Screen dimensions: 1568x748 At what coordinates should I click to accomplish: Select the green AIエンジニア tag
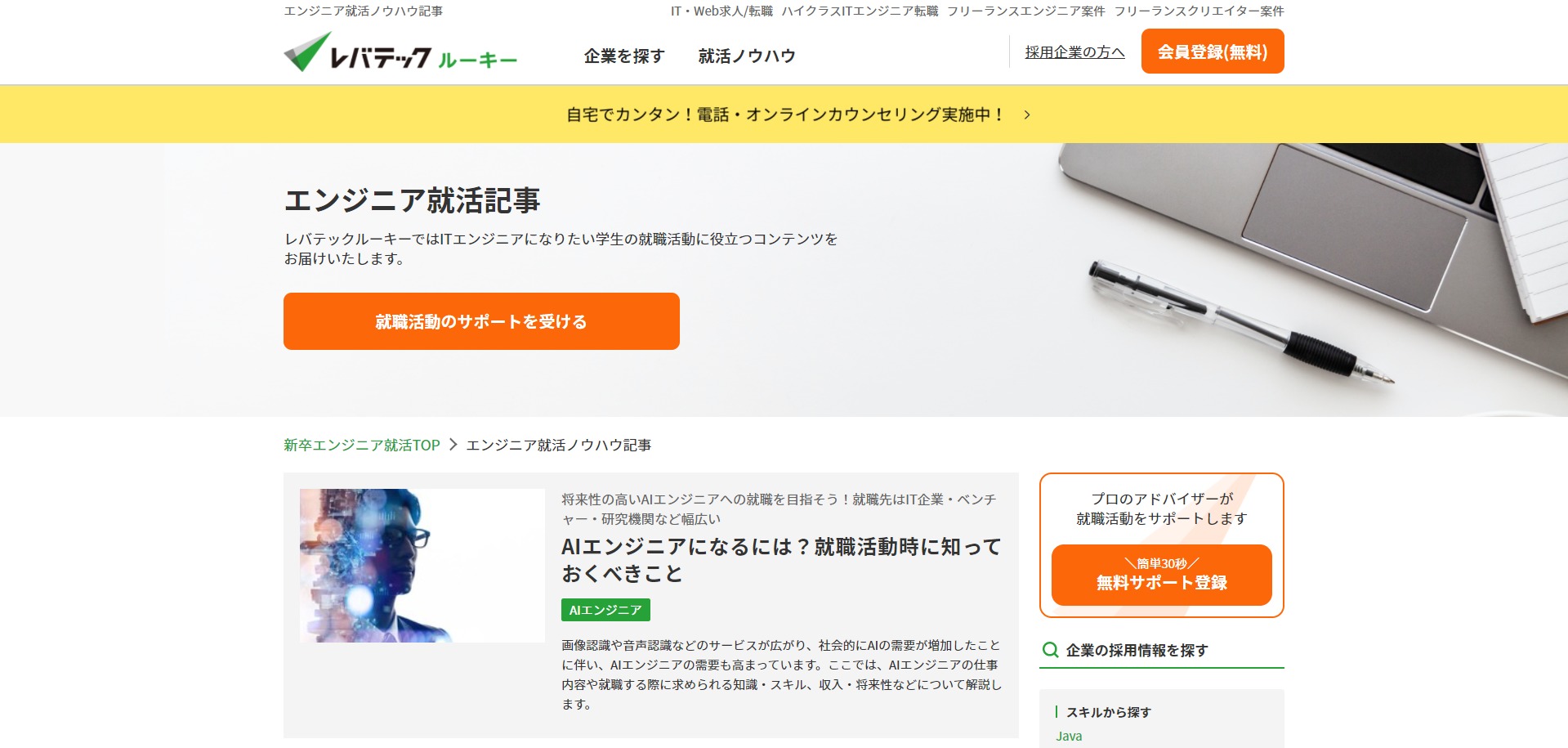pos(605,610)
